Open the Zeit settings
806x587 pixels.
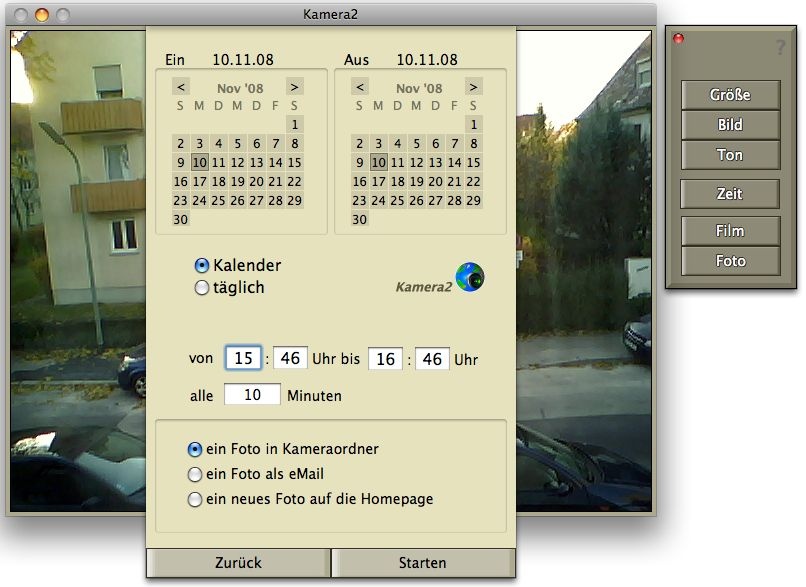(730, 194)
